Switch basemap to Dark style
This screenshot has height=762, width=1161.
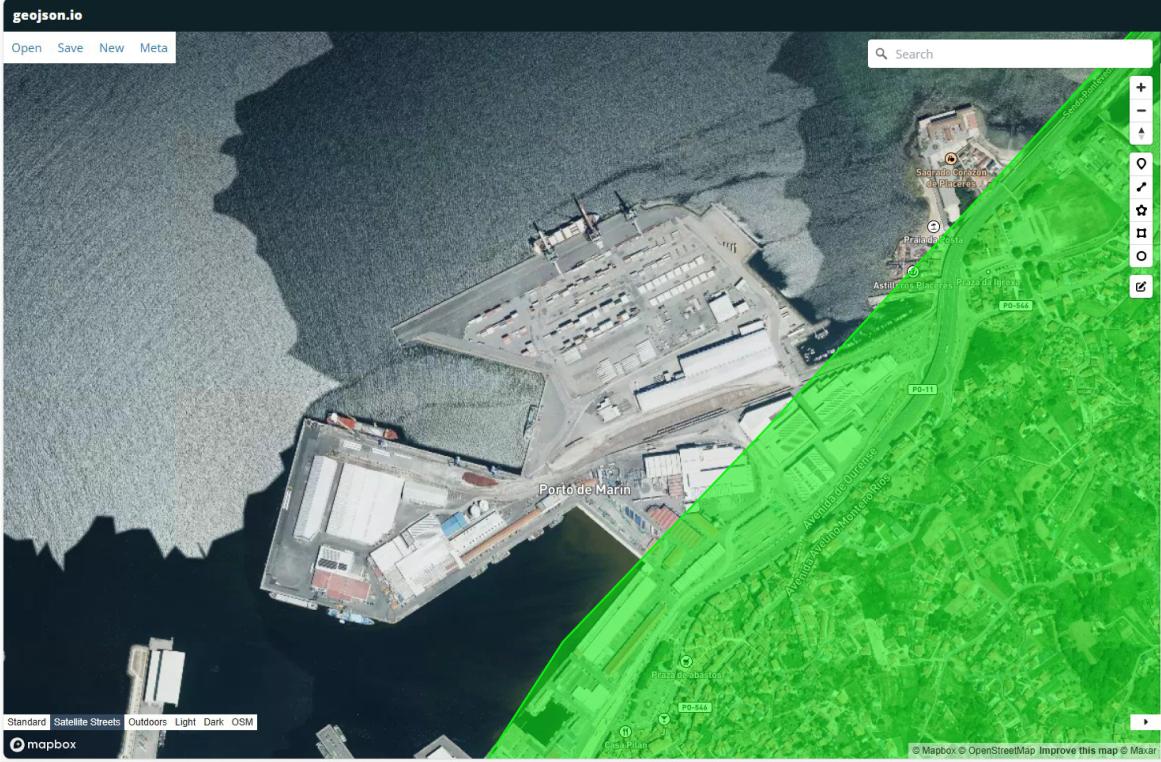(213, 722)
